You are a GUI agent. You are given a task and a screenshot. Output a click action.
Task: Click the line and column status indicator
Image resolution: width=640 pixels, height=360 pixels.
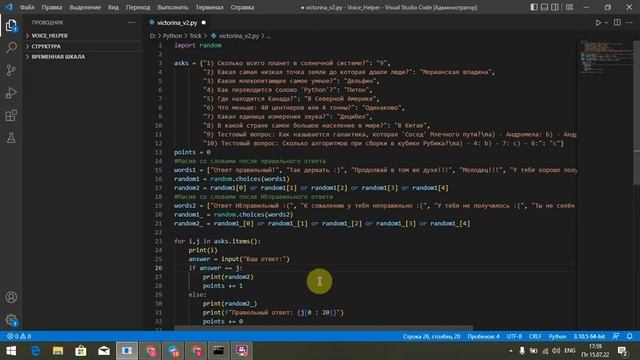click(x=431, y=336)
